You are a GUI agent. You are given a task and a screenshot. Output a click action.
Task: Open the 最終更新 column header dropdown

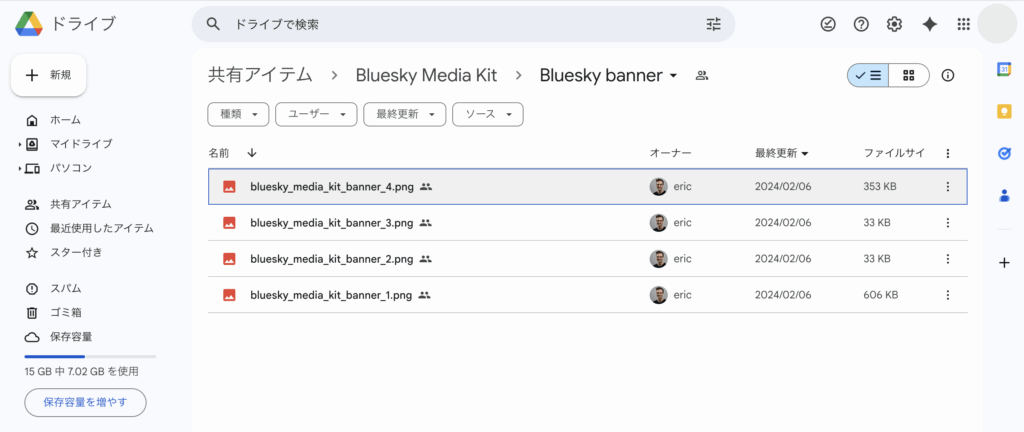pyautogui.click(x=805, y=154)
